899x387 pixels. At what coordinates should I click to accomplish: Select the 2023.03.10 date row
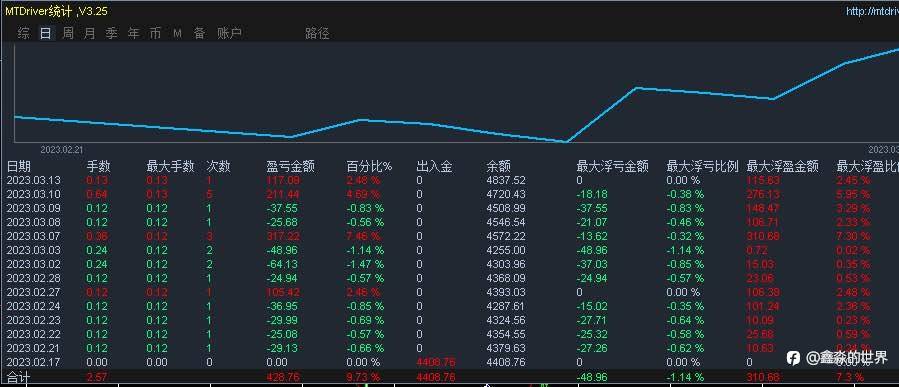(34, 194)
